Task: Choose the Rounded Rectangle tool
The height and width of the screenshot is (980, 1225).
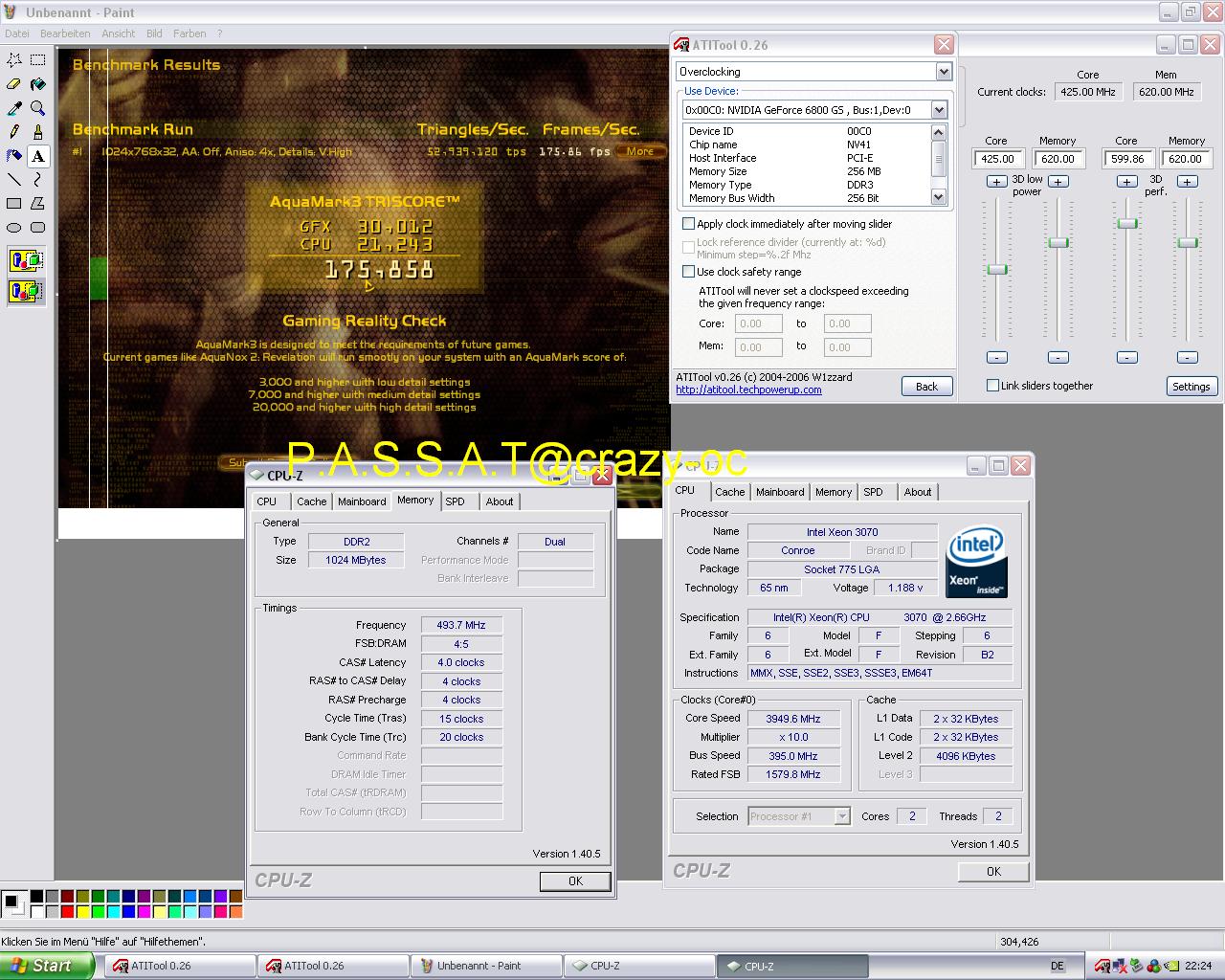Action: point(38,228)
